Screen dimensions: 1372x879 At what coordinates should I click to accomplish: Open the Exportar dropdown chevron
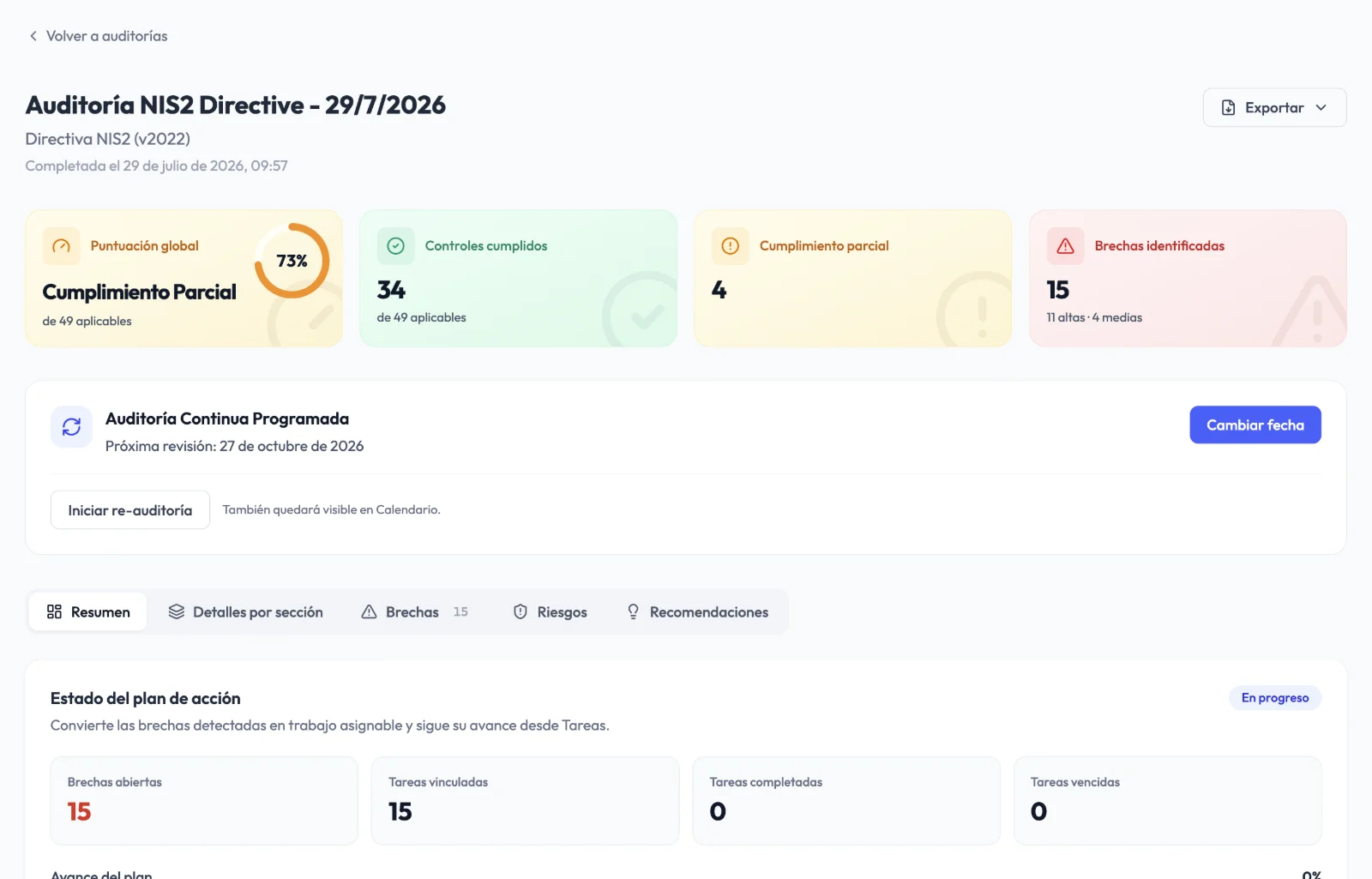1321,107
